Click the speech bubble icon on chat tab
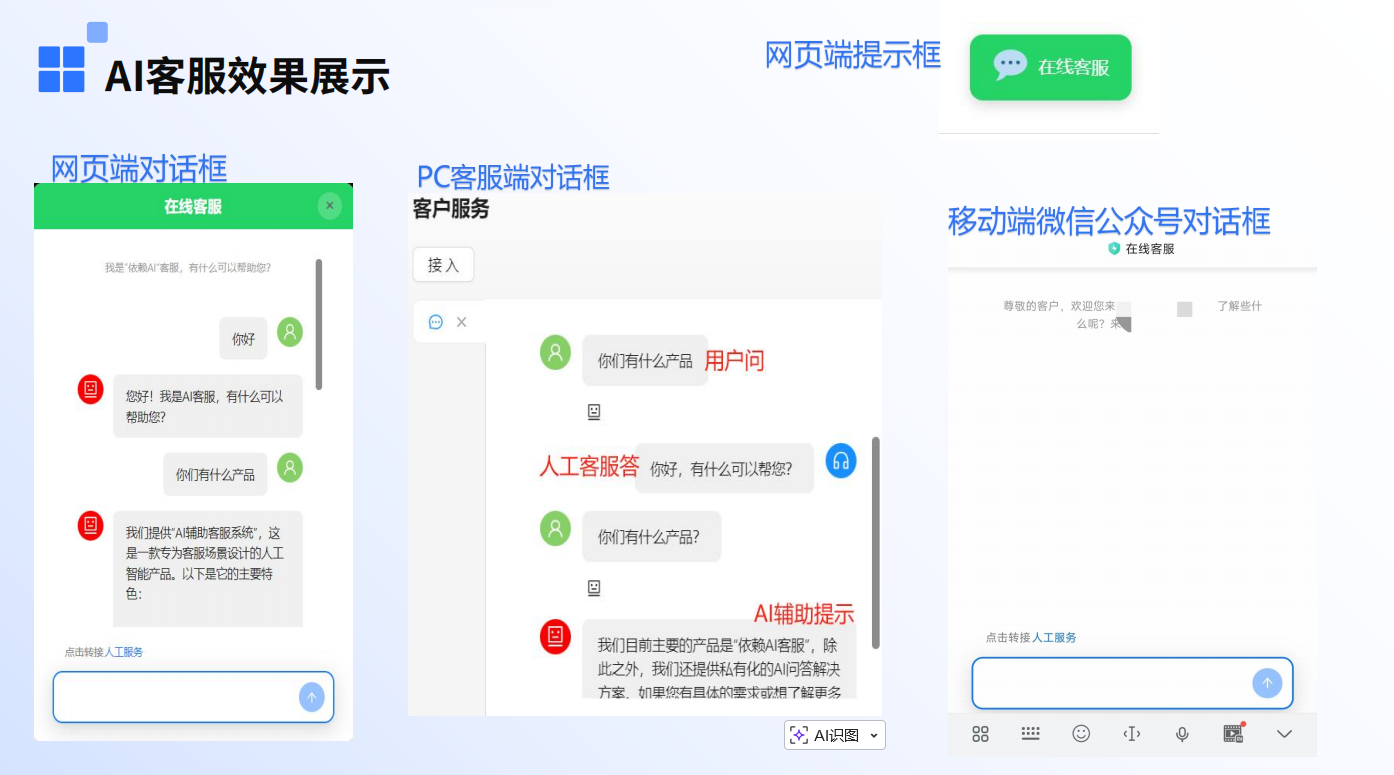1394x775 pixels. tap(434, 322)
